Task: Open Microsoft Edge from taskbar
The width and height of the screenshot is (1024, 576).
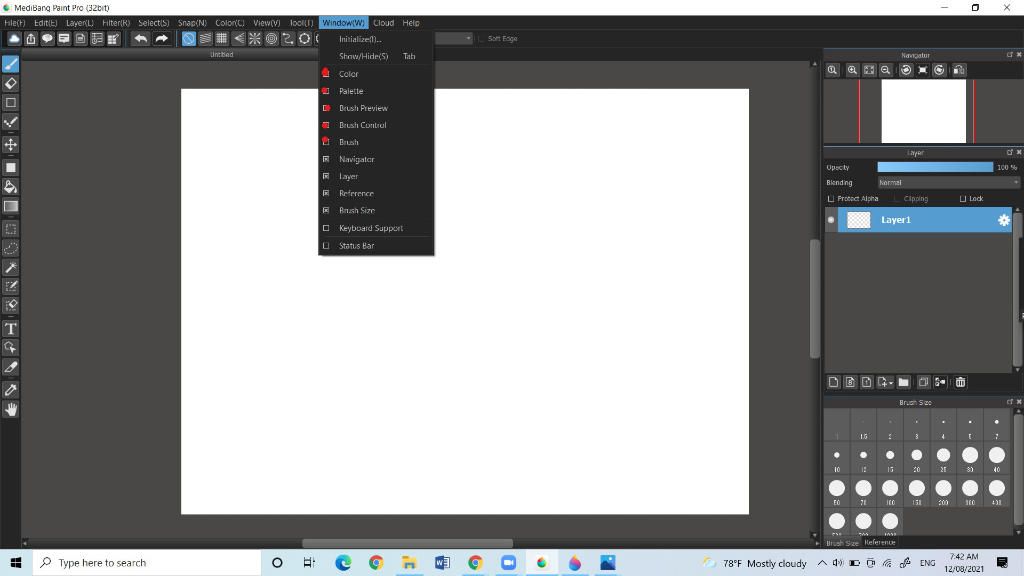Action: tap(343, 563)
